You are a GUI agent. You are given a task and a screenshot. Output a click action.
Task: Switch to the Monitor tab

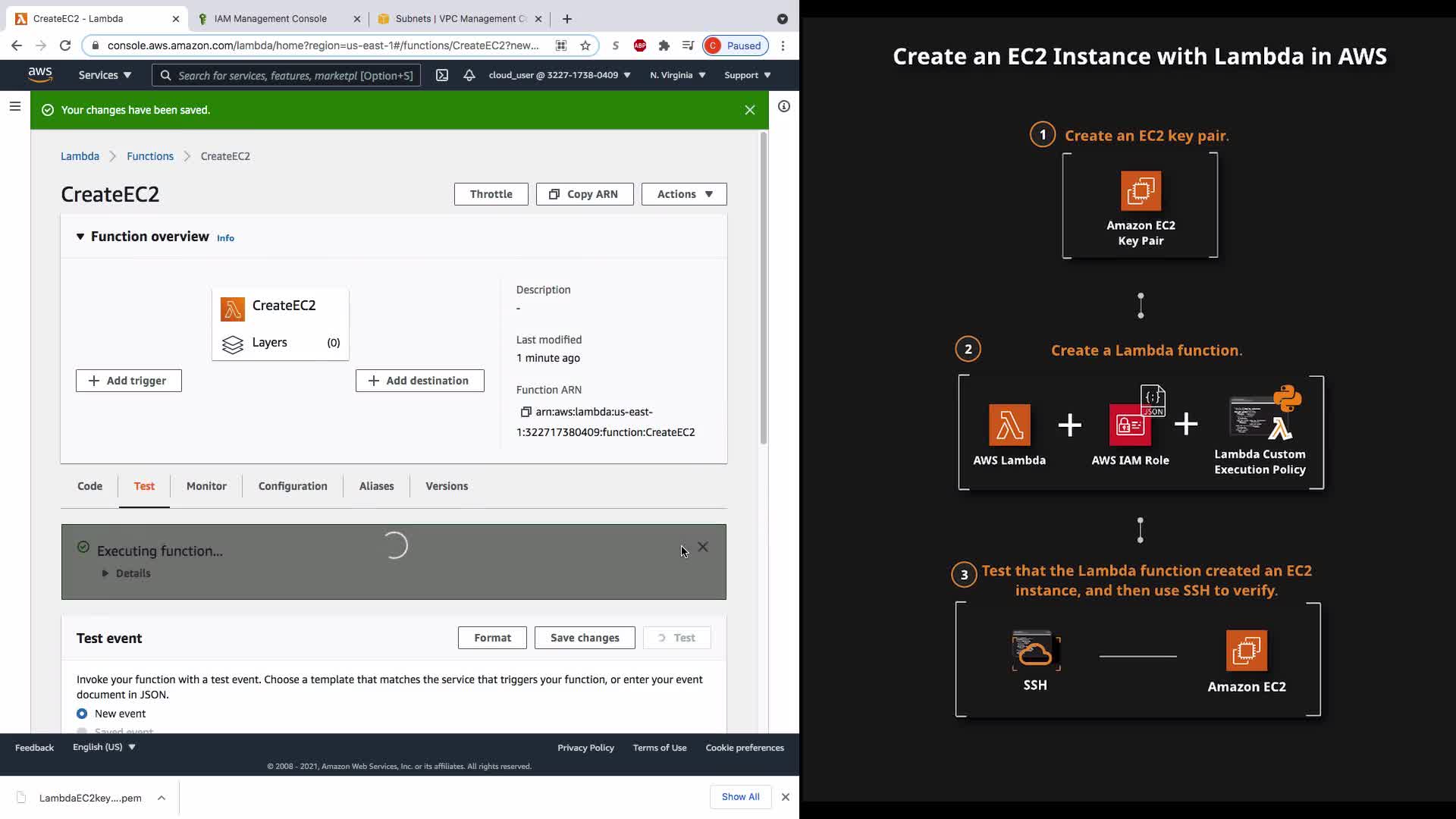(206, 486)
